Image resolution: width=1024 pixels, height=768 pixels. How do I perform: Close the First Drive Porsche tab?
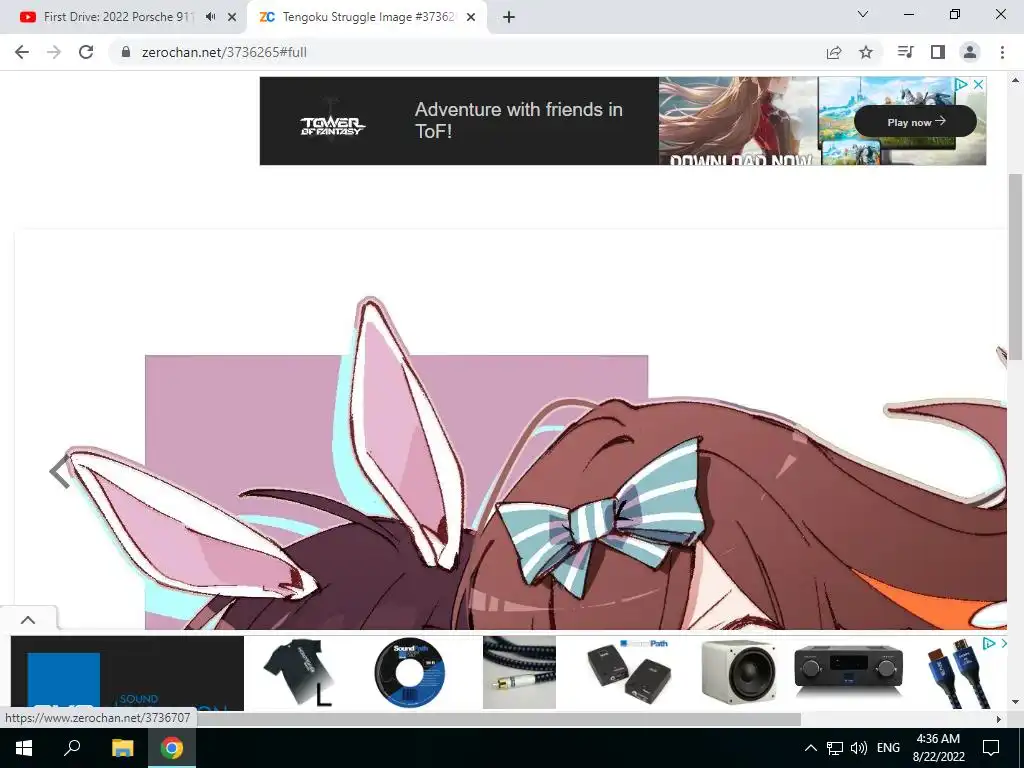click(x=232, y=17)
